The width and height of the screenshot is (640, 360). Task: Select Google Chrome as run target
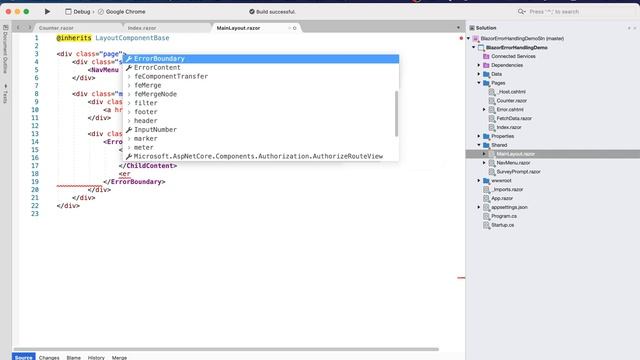point(122,12)
